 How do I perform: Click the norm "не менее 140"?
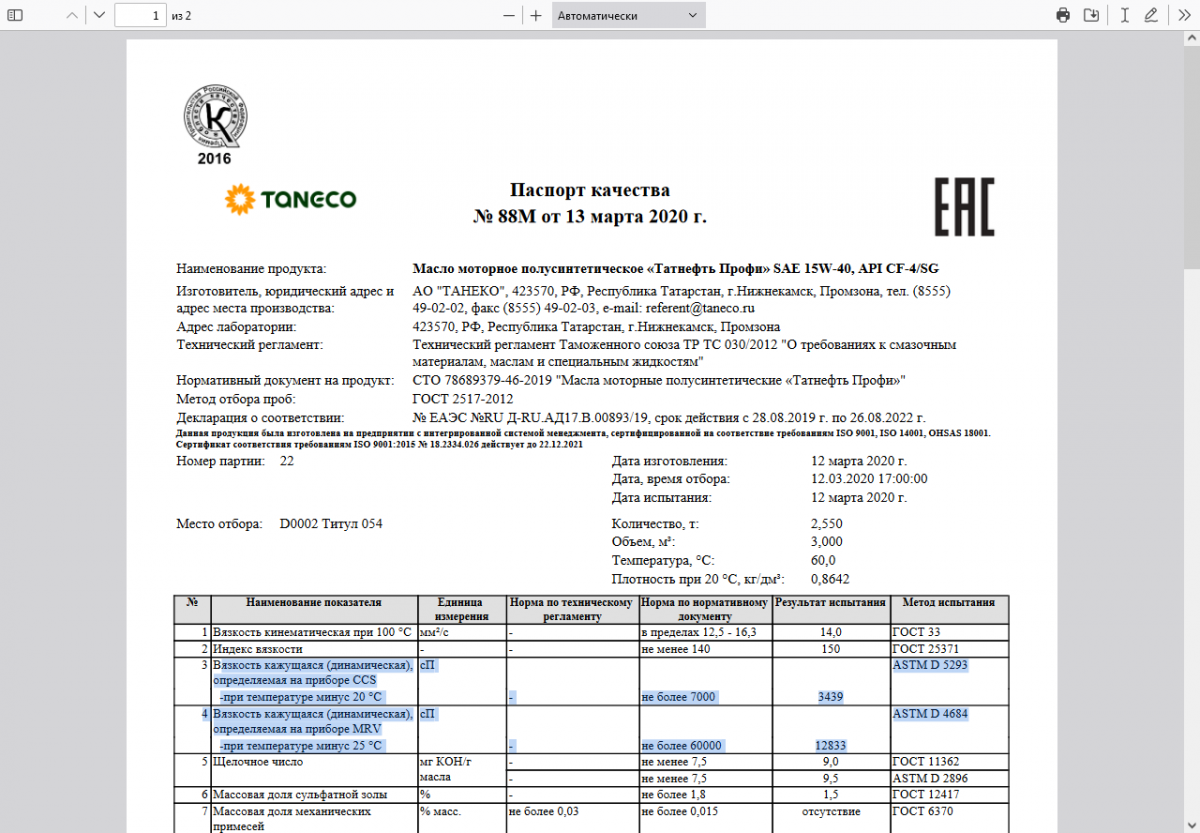[675, 649]
